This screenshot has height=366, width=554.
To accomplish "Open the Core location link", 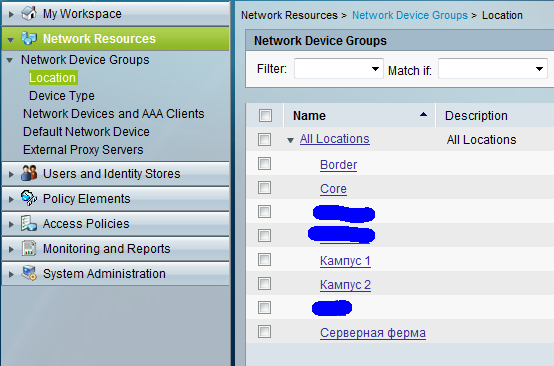I will 333,189.
